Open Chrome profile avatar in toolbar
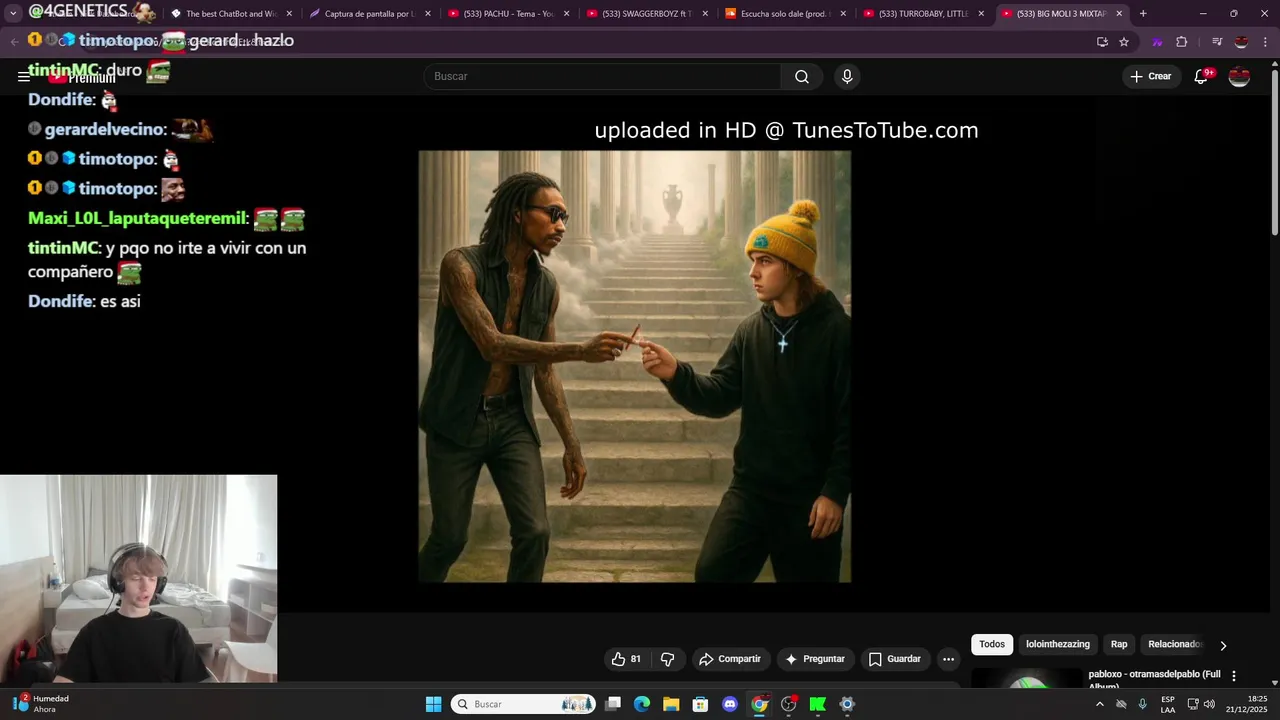 pyautogui.click(x=1241, y=42)
